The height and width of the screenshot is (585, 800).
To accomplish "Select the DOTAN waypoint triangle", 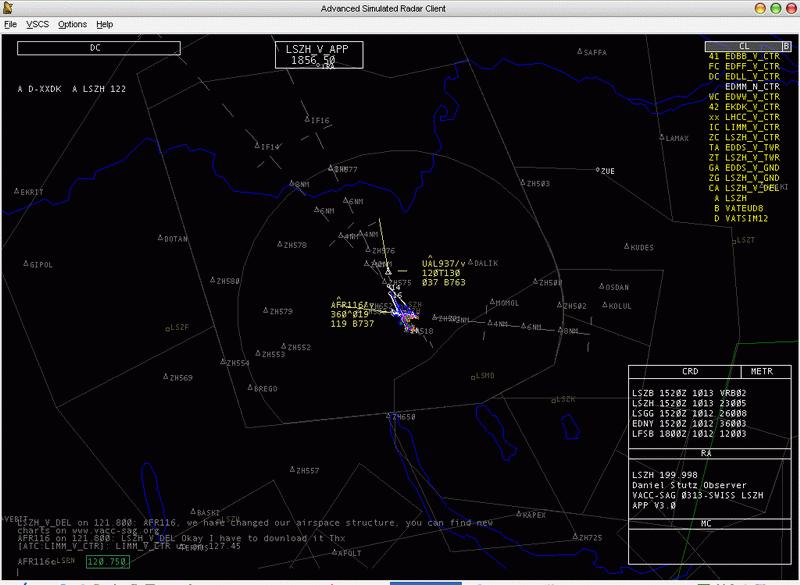I will pyautogui.click(x=161, y=238).
